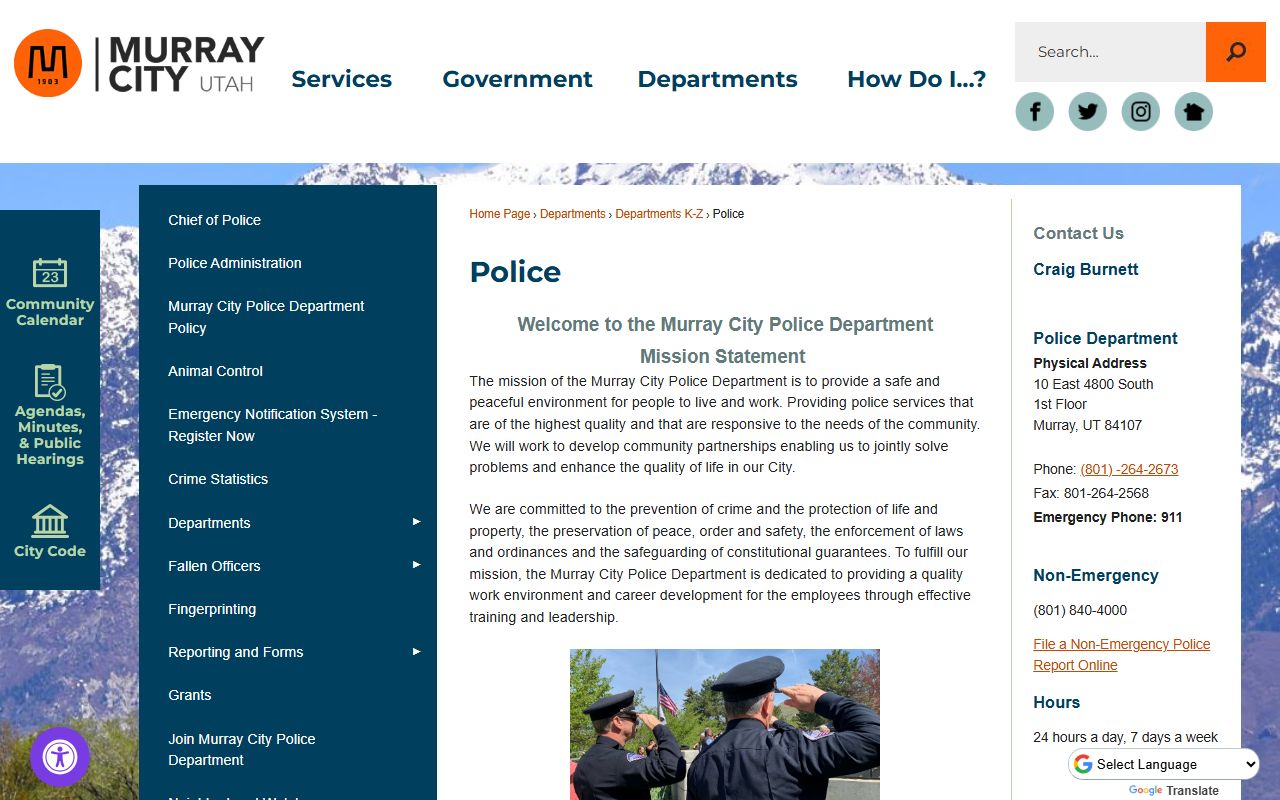Open the purple accessibility widget
This screenshot has width=1280, height=800.
pos(60,757)
